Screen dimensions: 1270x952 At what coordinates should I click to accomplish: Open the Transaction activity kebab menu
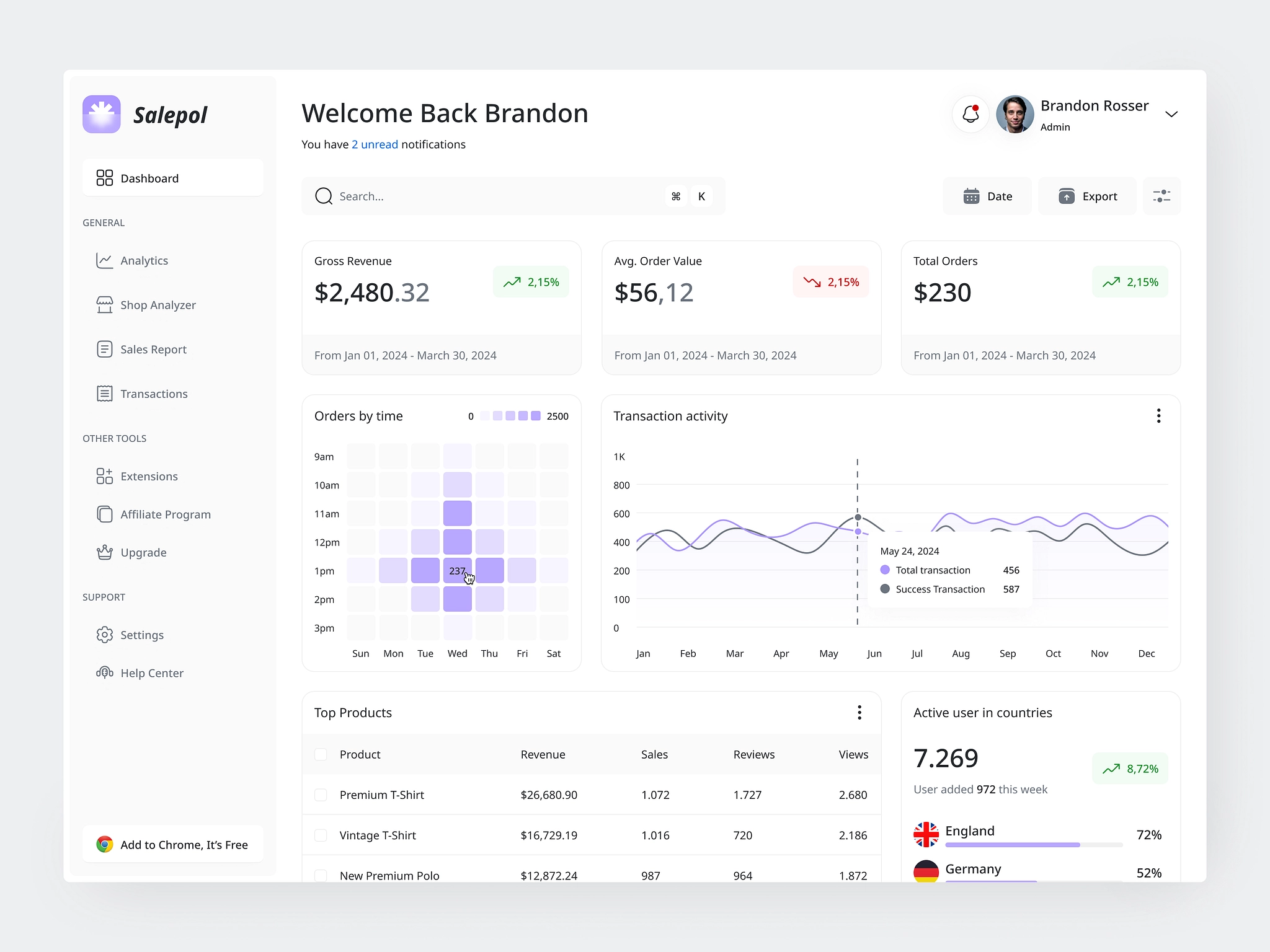click(1158, 416)
